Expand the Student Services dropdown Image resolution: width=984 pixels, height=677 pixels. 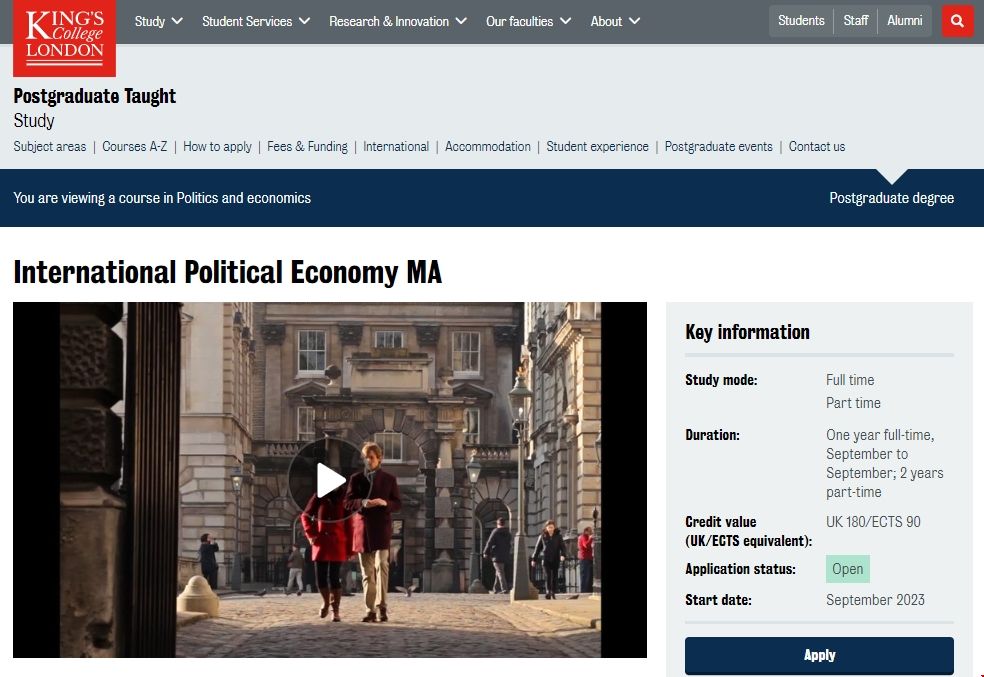(x=256, y=21)
